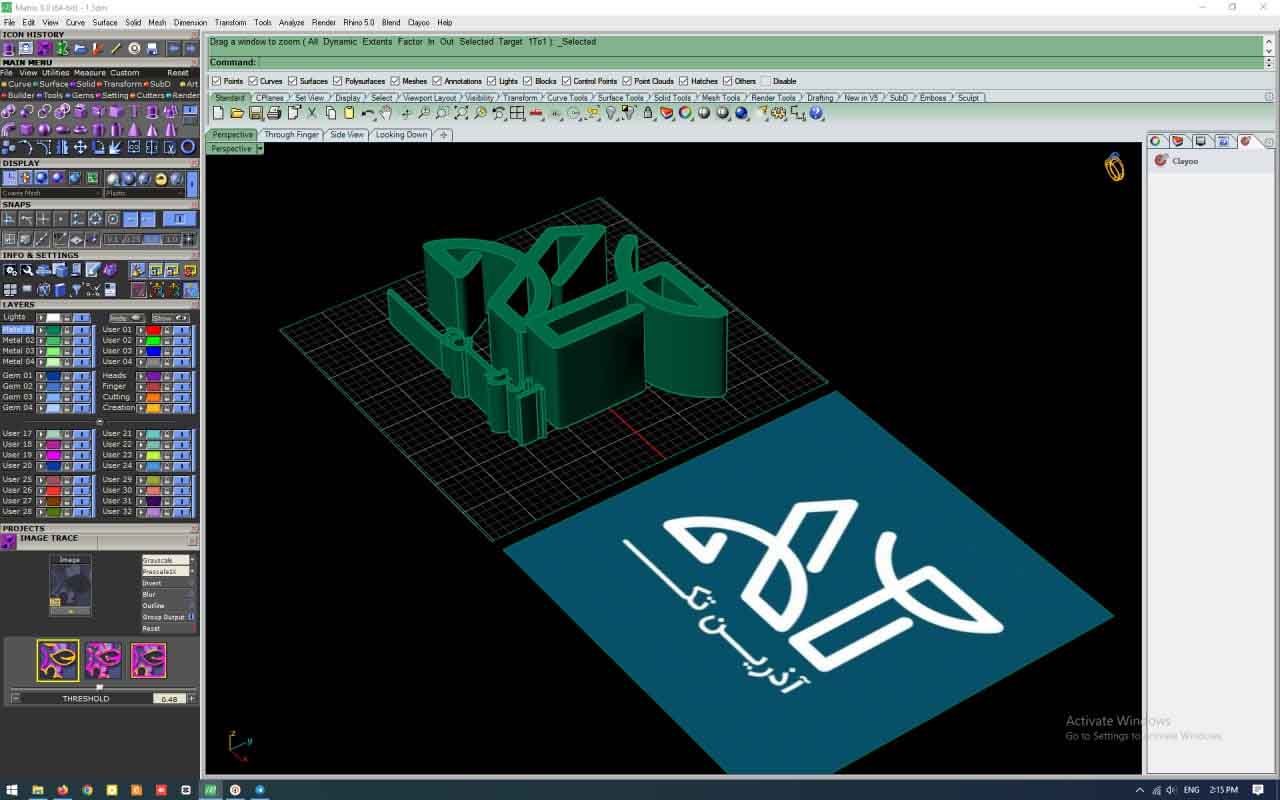Toggle the Polysurfaces filter checkbox
The height and width of the screenshot is (800, 1280).
[x=338, y=81]
